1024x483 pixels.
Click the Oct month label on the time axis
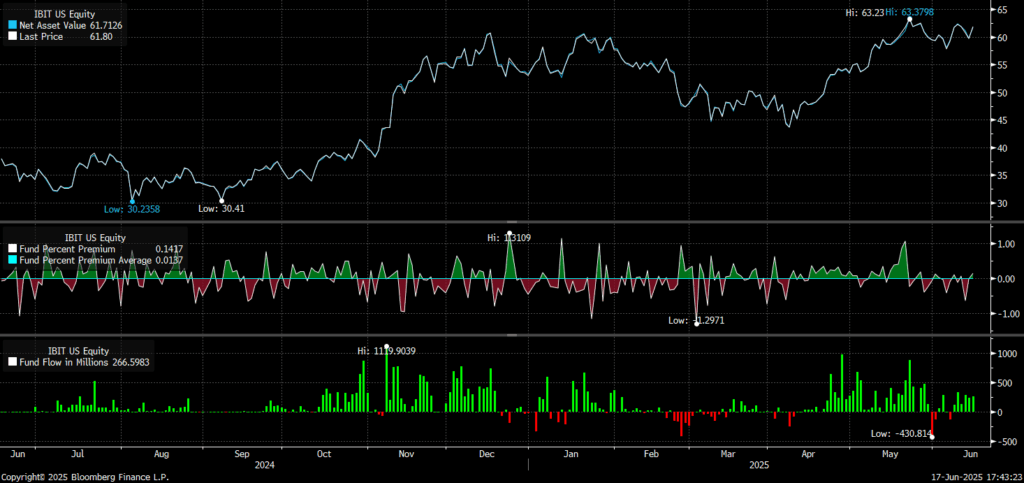[323, 453]
